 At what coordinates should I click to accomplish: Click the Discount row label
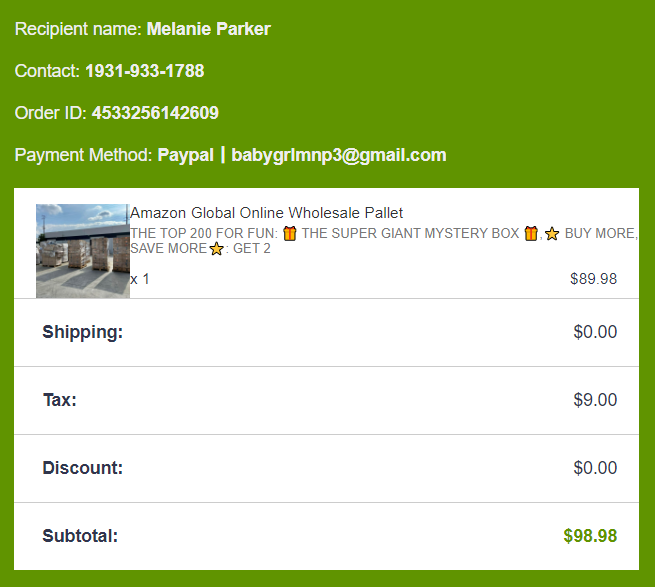[x=82, y=468]
